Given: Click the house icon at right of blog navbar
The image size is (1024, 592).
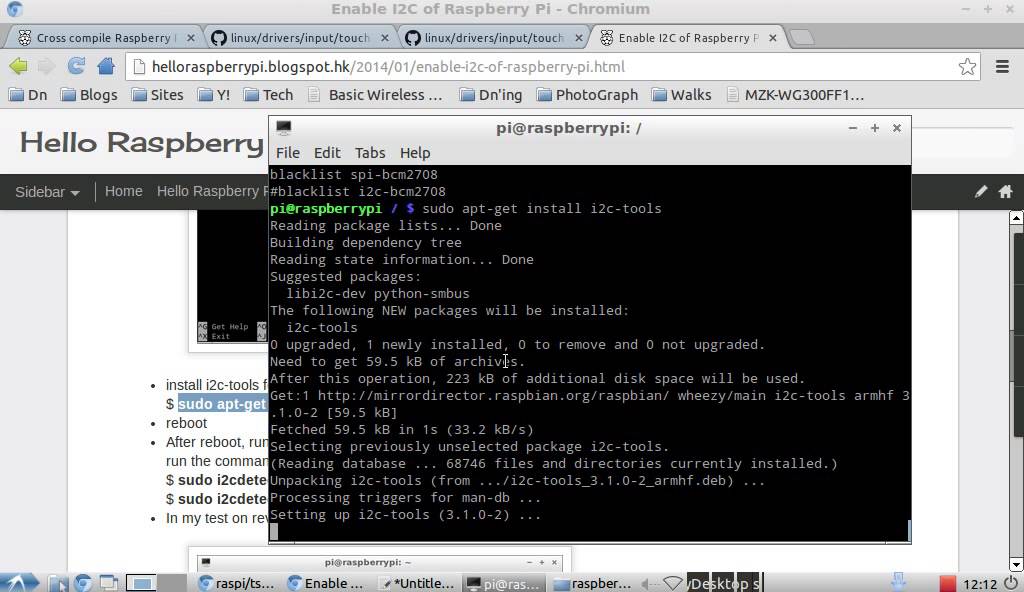Looking at the screenshot, I should (1006, 191).
